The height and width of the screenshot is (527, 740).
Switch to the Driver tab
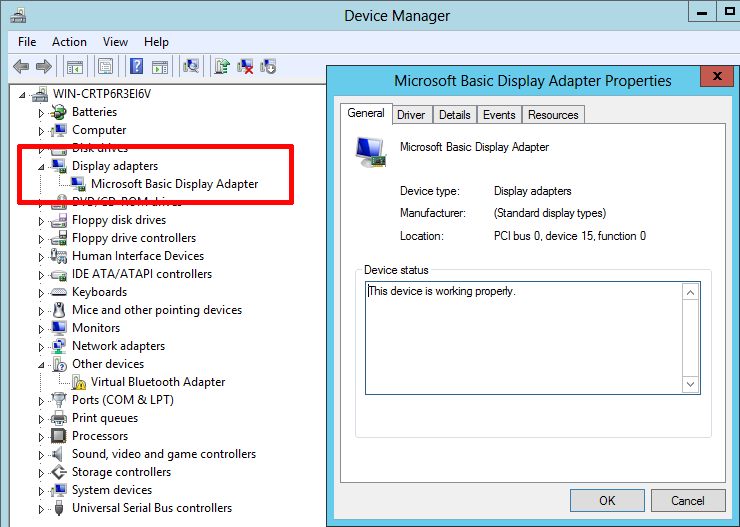[x=411, y=115]
